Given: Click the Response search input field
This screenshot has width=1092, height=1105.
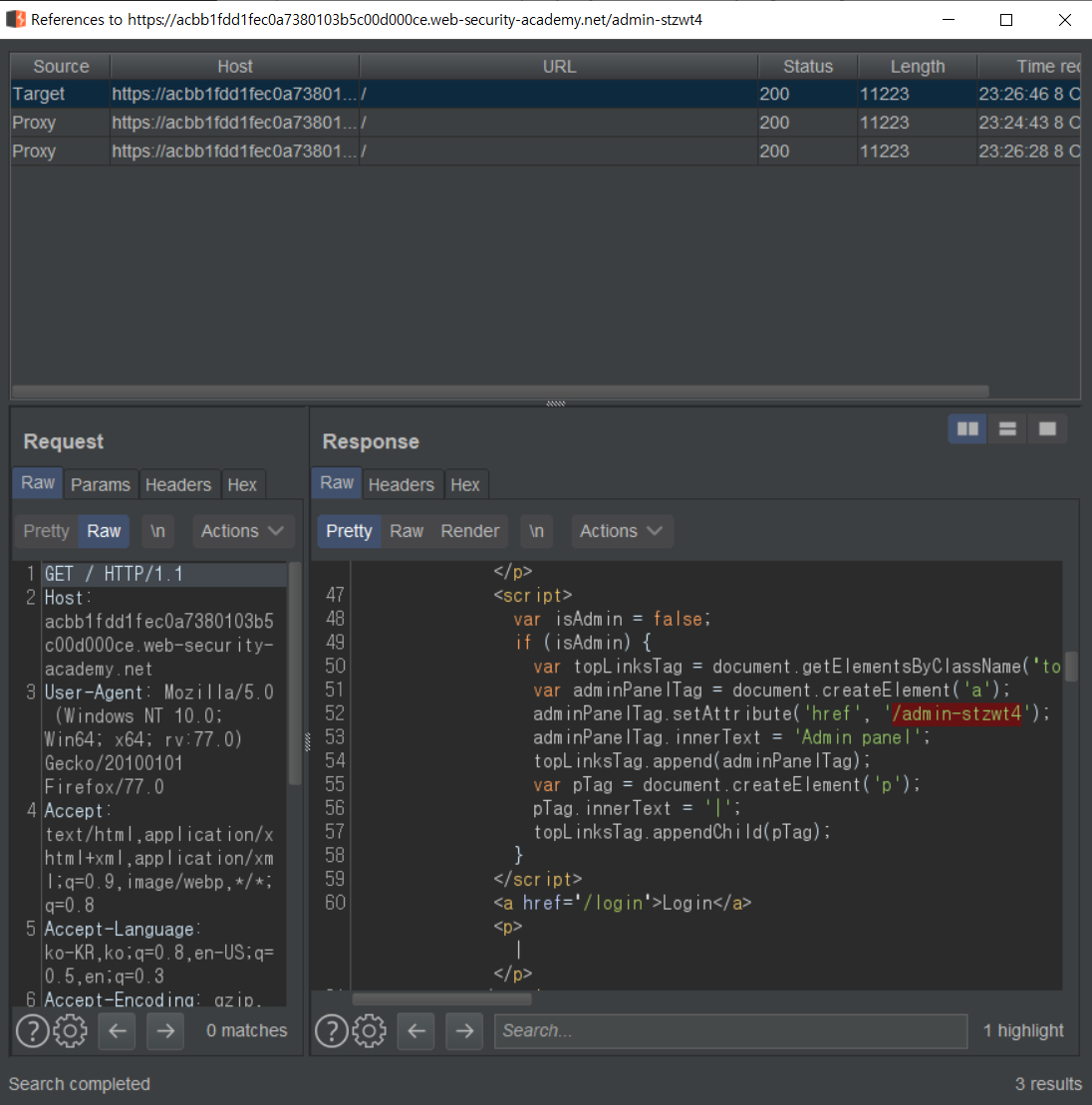Looking at the screenshot, I should [x=729, y=1030].
